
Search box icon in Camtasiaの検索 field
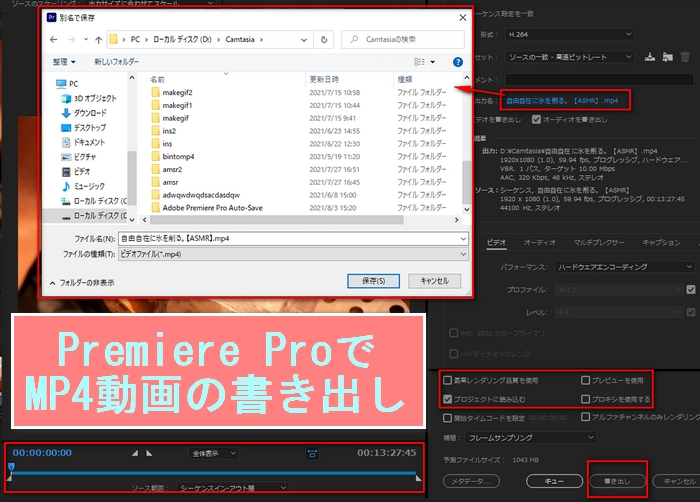click(354, 40)
